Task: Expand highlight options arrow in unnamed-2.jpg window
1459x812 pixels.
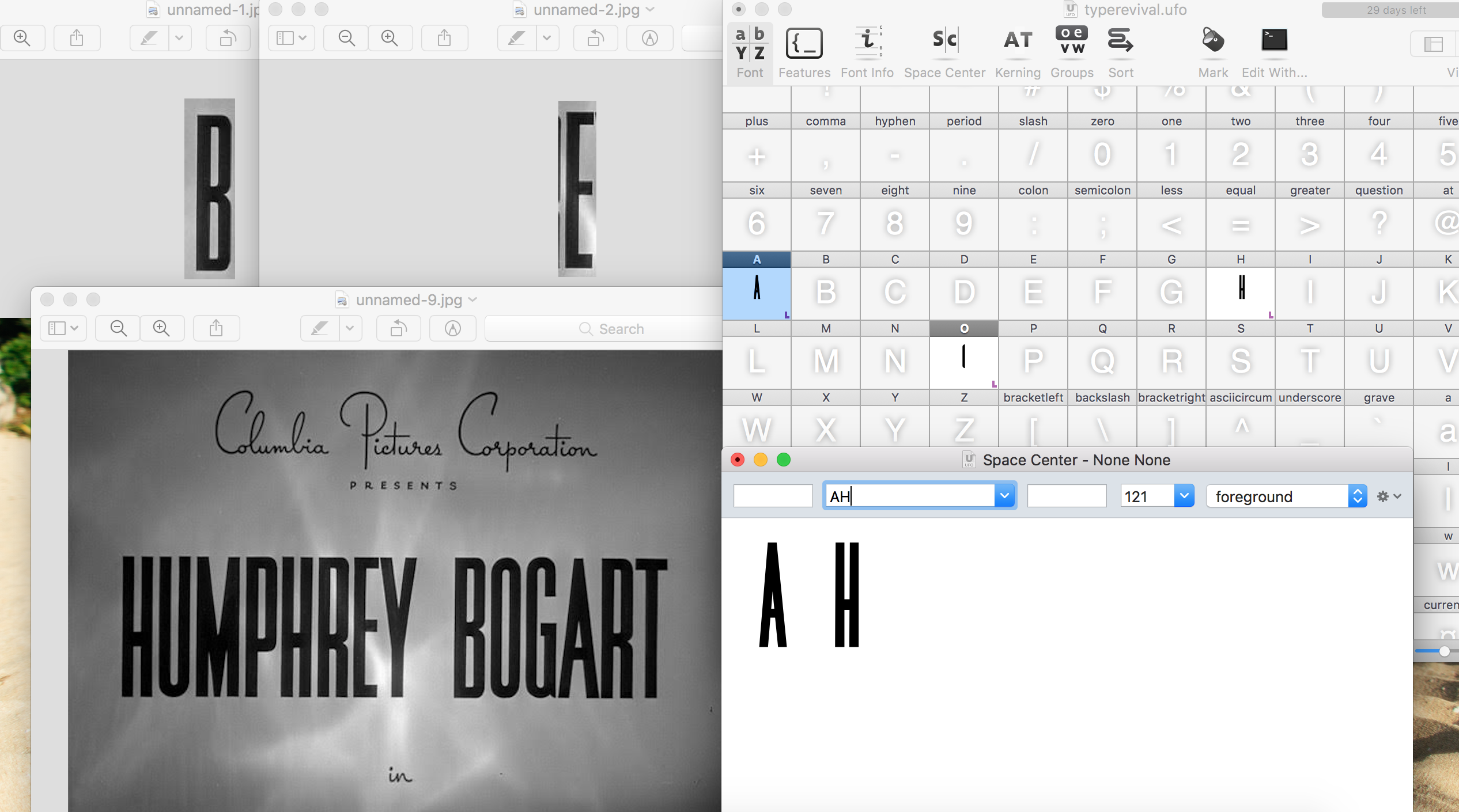Action: 547,38
